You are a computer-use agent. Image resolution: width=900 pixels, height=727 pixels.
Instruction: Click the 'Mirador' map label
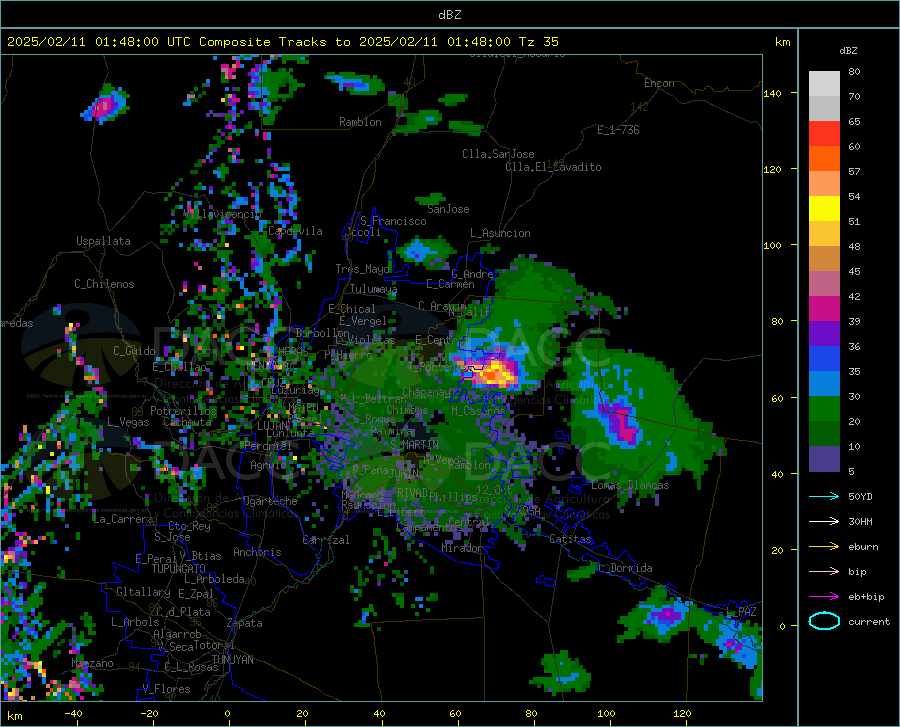[462, 549]
